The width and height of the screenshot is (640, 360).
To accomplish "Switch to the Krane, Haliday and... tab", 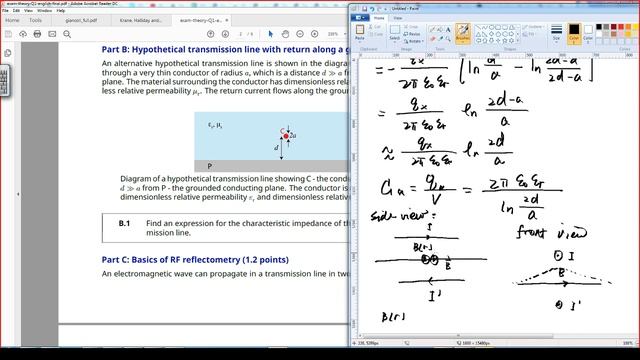I will [141, 20].
